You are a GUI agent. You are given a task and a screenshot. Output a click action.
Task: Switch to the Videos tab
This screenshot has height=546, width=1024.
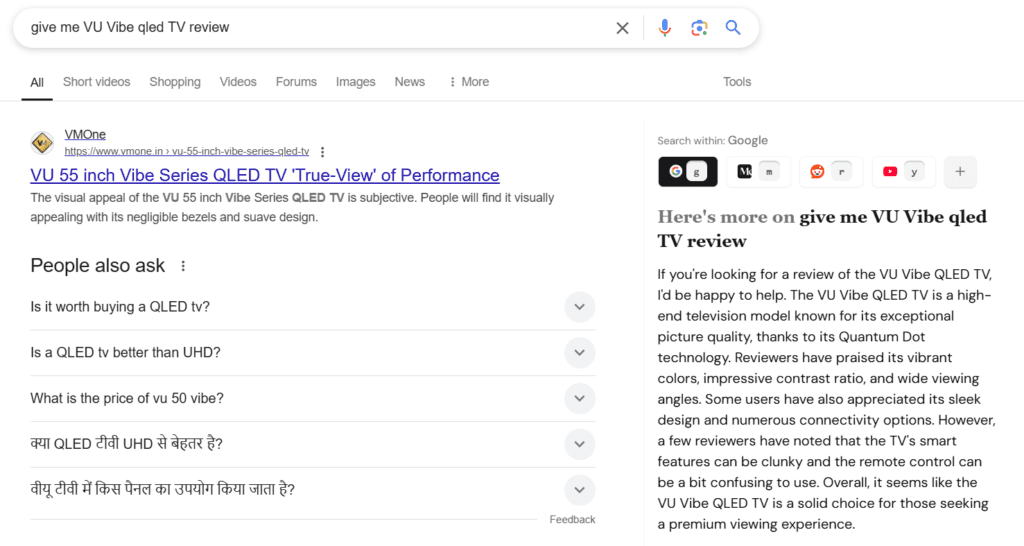[x=238, y=82]
